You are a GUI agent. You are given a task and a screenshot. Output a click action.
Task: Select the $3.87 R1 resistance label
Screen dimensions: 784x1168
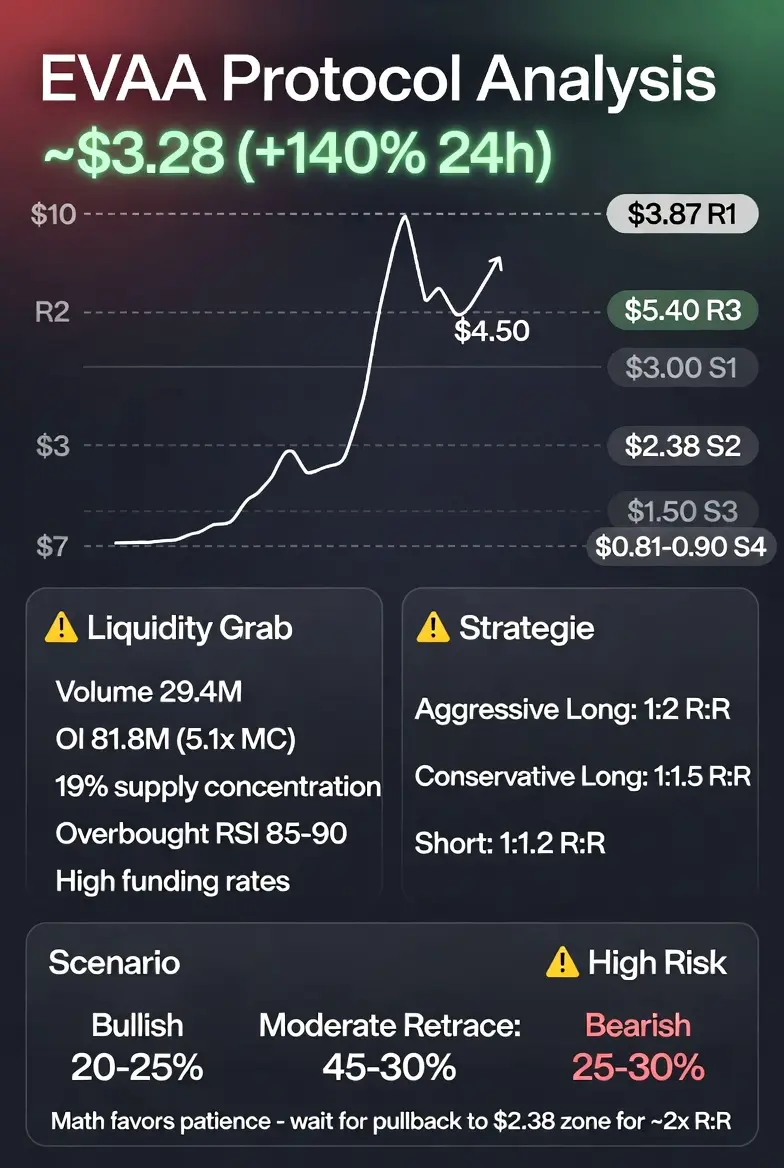(683, 215)
